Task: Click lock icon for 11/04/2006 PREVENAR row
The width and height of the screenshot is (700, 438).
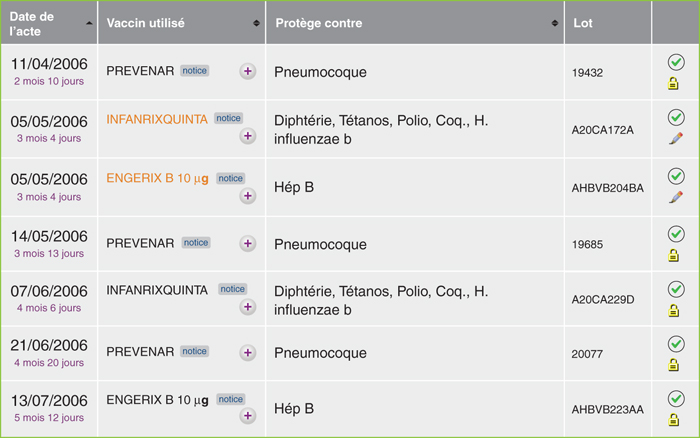Action: coord(673,83)
